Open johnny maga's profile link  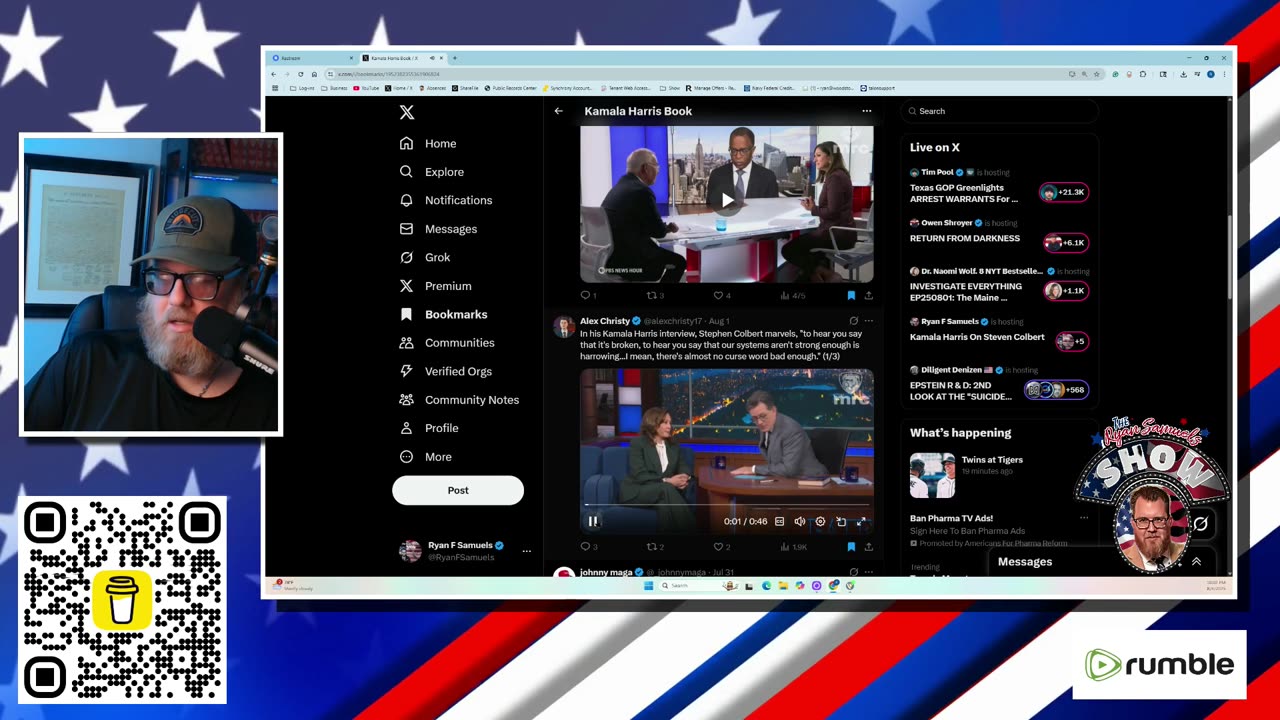click(606, 572)
